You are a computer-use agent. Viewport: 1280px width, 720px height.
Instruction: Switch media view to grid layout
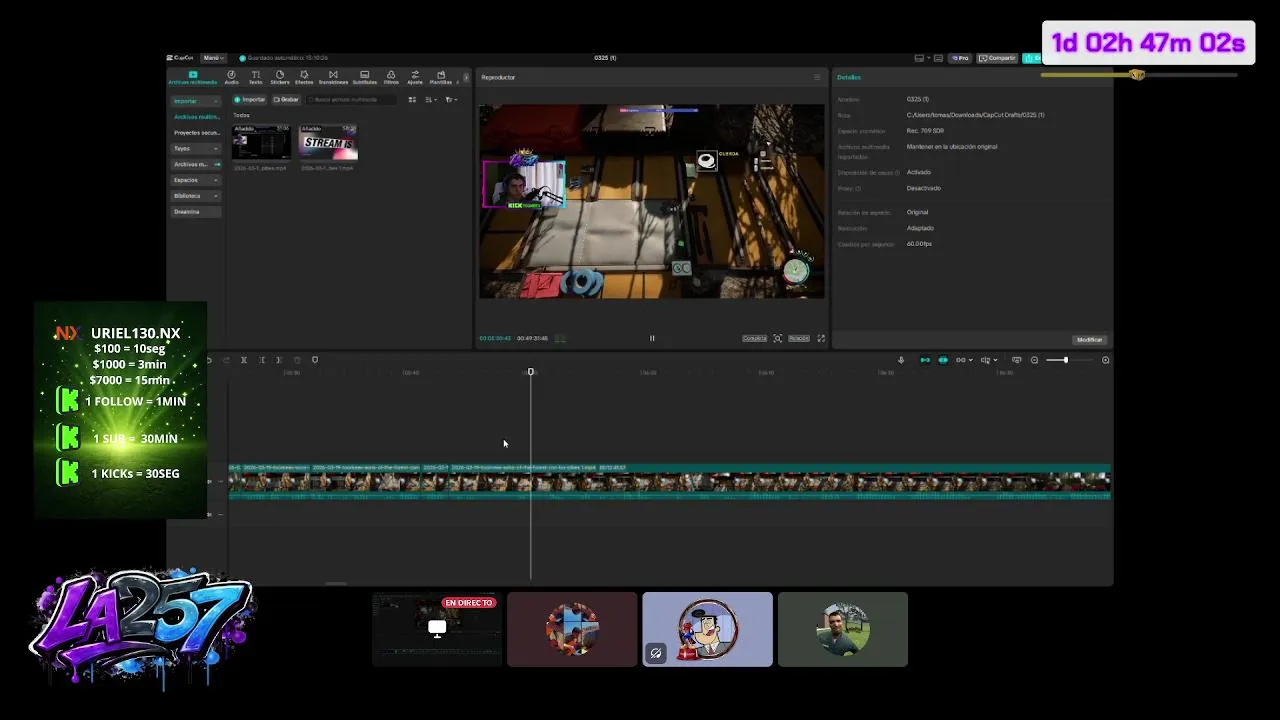(x=412, y=99)
